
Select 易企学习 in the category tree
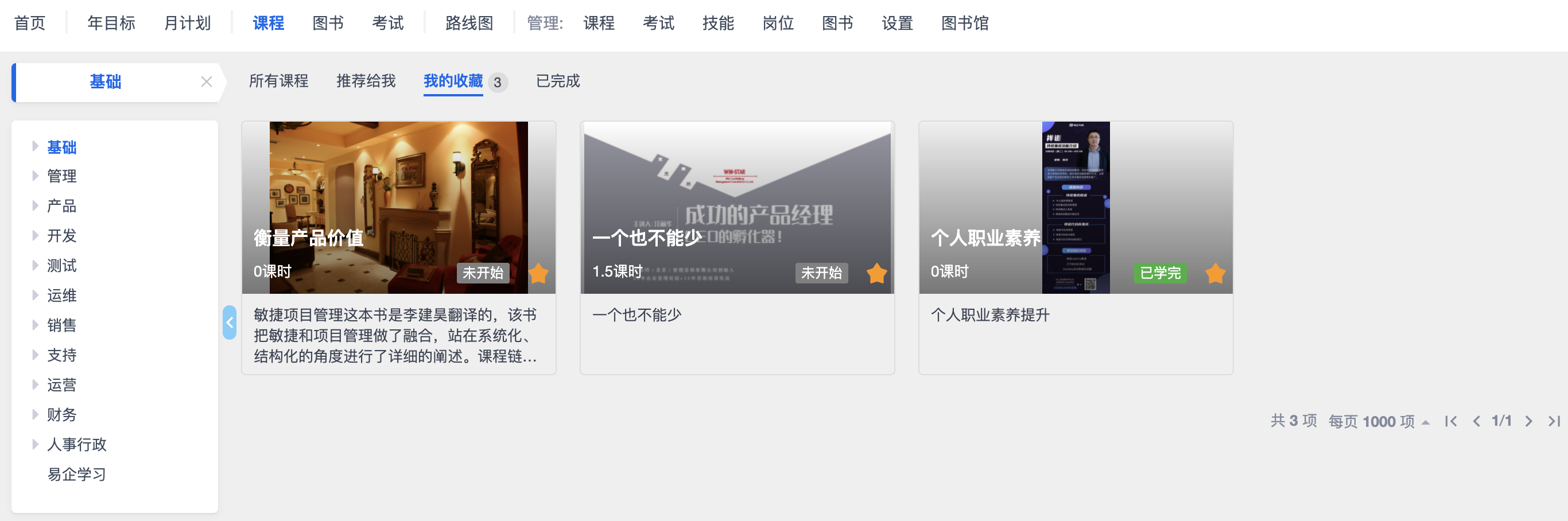[x=77, y=475]
